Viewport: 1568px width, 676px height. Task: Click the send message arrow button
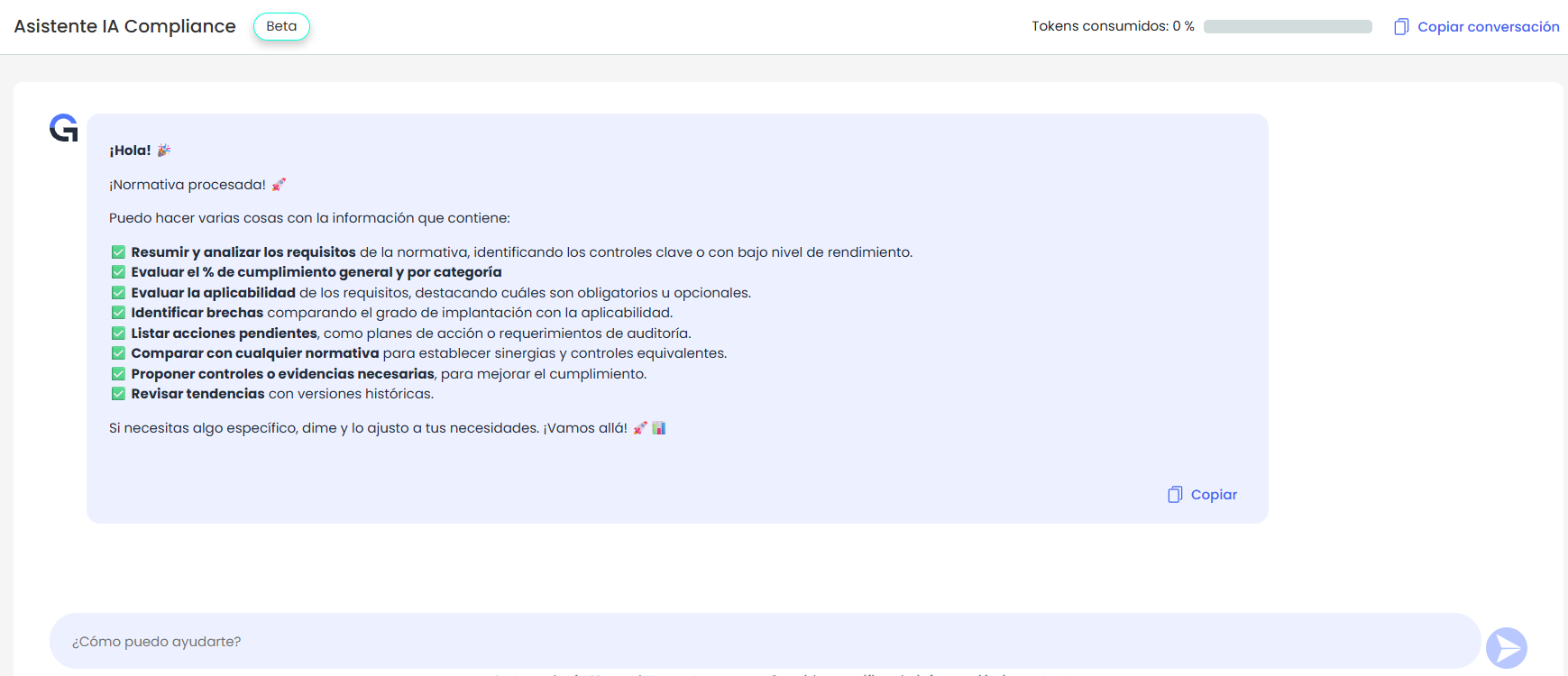click(1506, 647)
